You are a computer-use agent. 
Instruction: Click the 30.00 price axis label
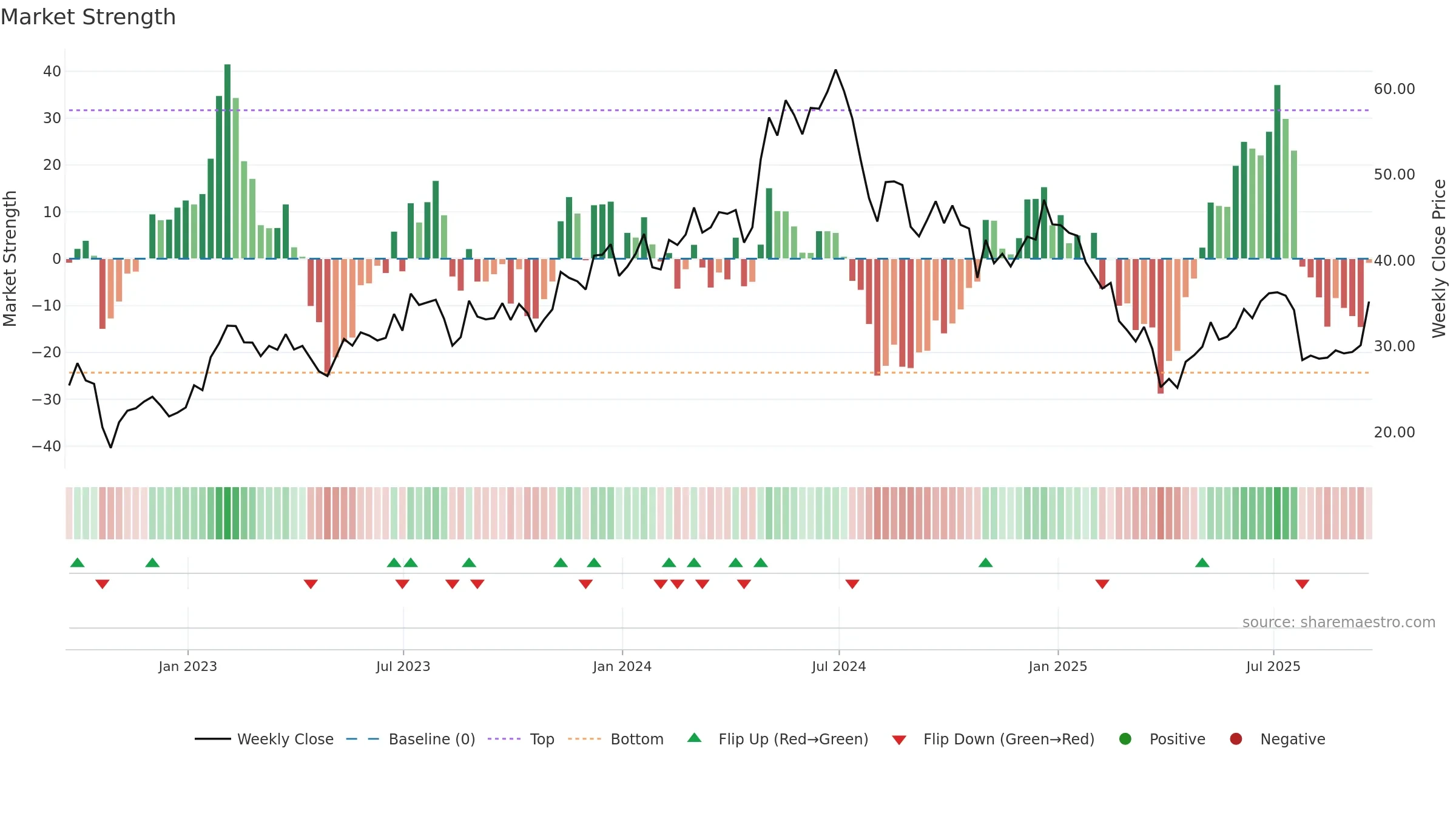click(x=1394, y=346)
